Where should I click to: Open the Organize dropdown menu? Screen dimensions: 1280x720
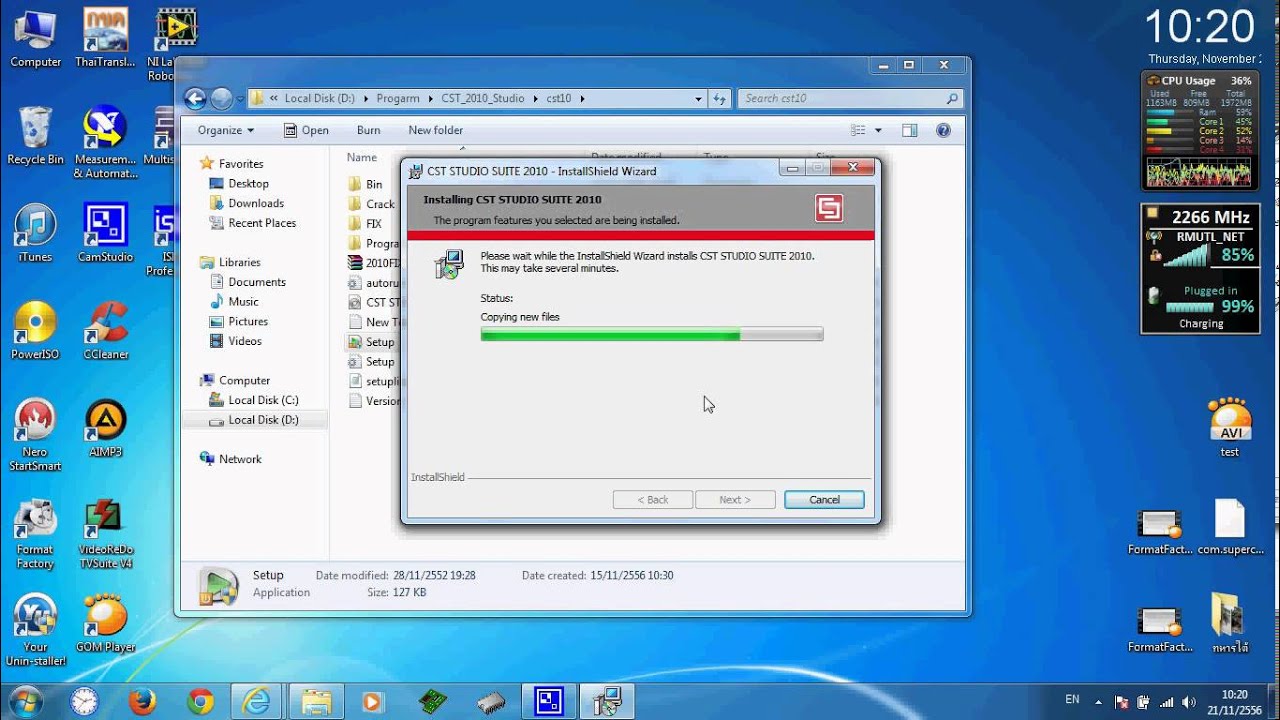click(225, 130)
